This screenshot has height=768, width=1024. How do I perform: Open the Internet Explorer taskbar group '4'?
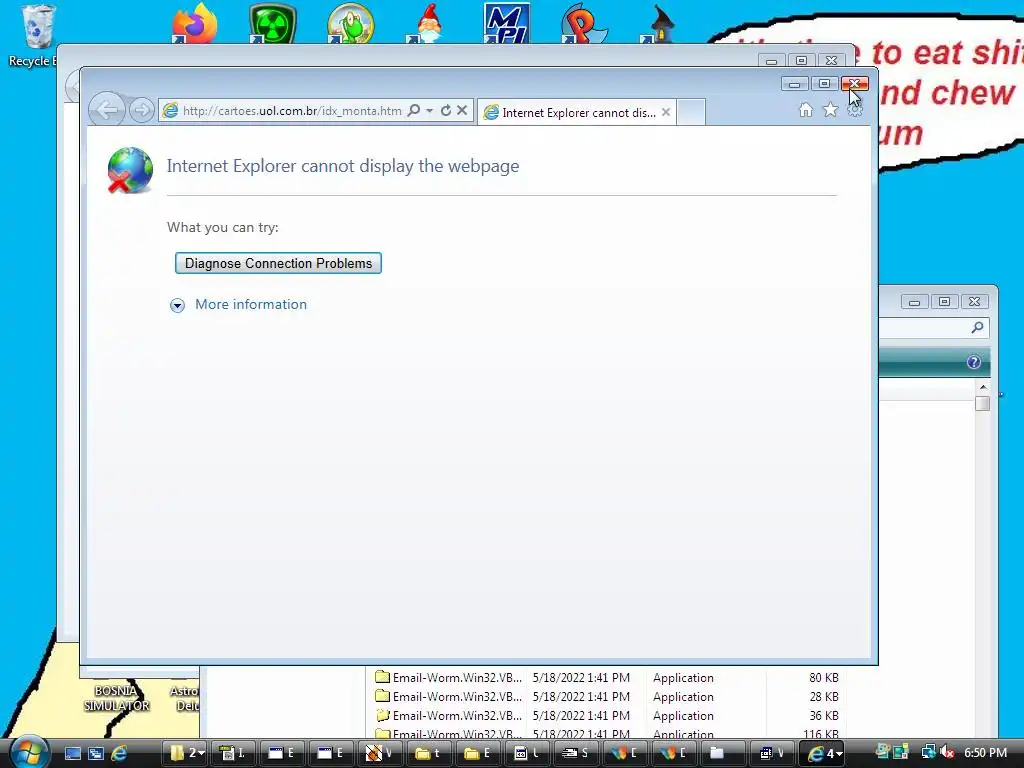coord(824,753)
